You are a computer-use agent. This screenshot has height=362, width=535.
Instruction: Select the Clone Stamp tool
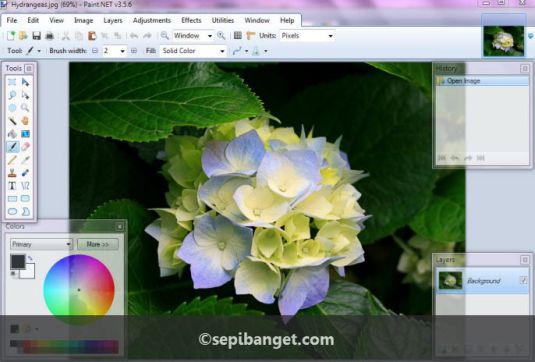[x=12, y=173]
